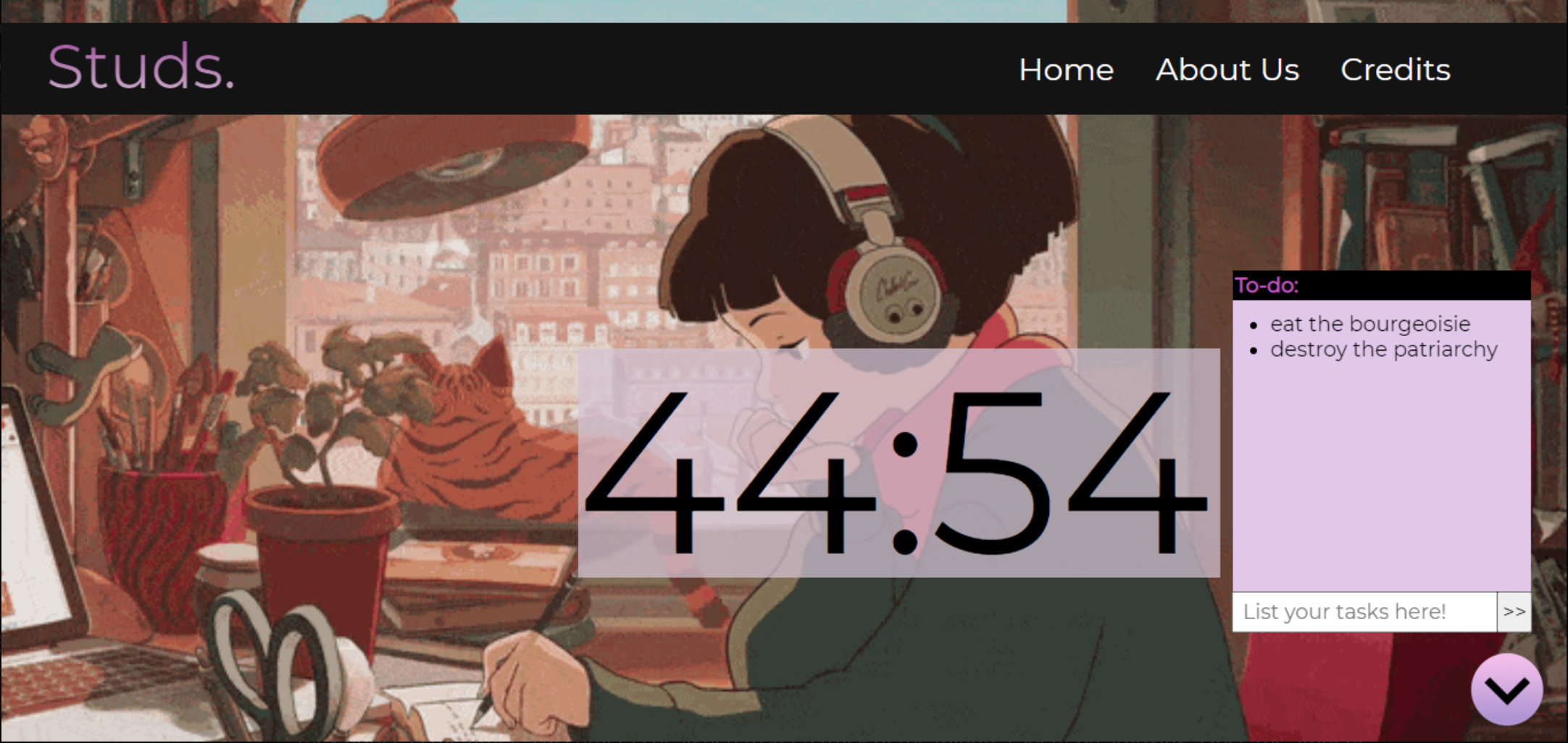Viewport: 1568px width, 743px height.
Task: Click the Studs. logo
Action: click(x=141, y=67)
